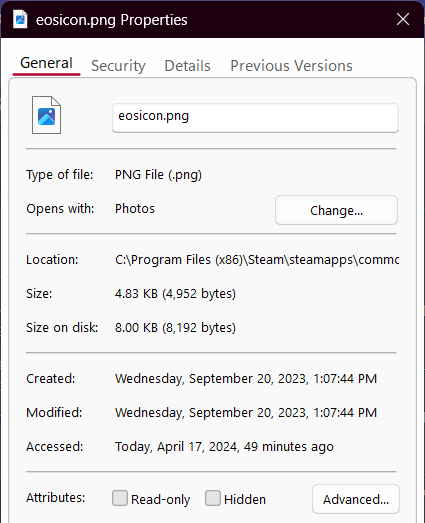The width and height of the screenshot is (425, 523).
Task: Enable the Read-only checkbox
Action: point(120,498)
